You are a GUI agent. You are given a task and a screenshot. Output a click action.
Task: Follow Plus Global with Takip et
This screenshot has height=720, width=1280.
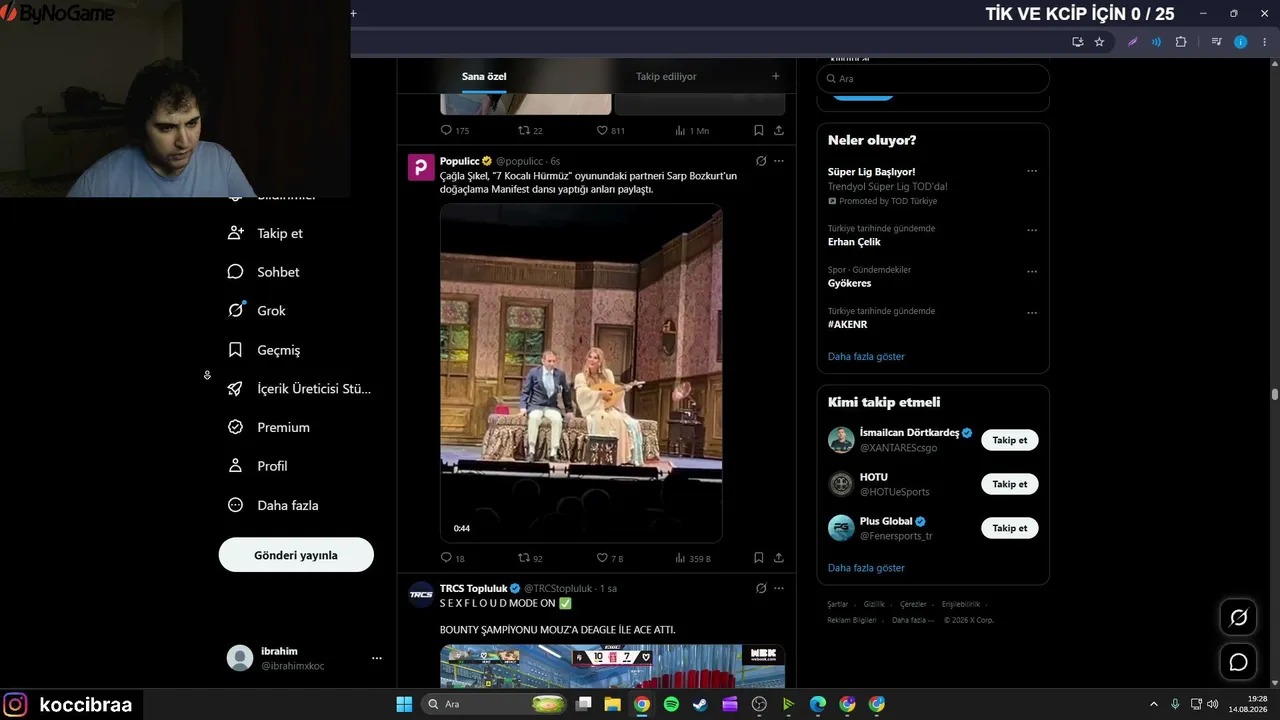click(x=1010, y=528)
